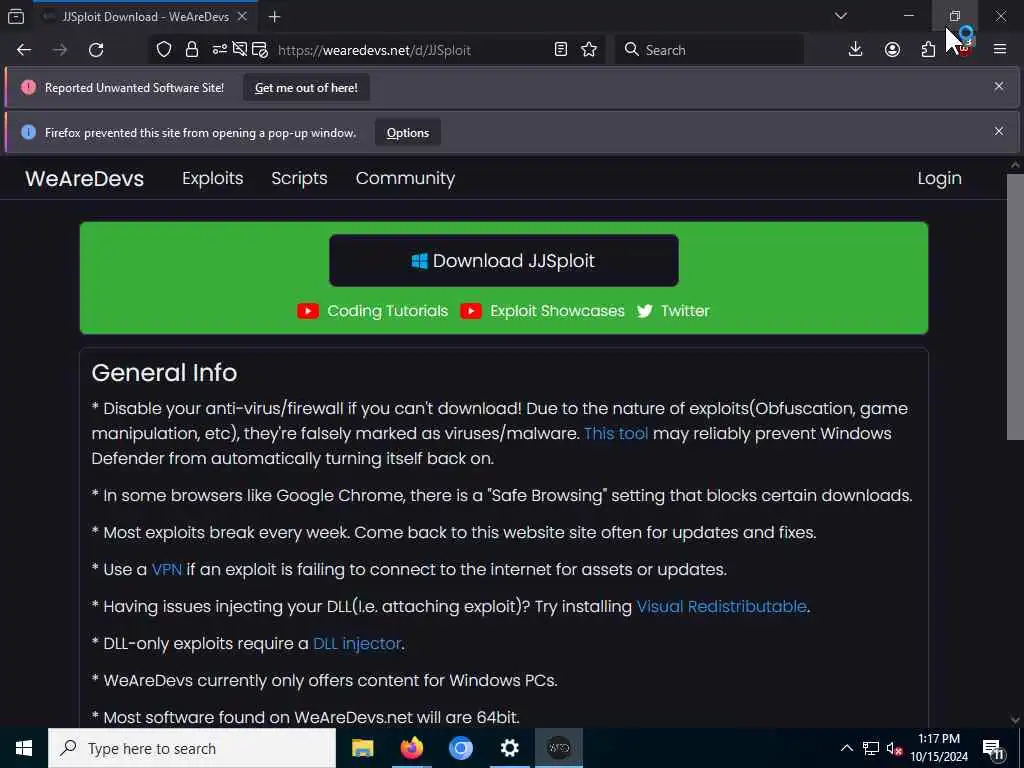This screenshot has width=1024, height=768.
Task: Click the Download JJSploit button
Action: coord(504,261)
